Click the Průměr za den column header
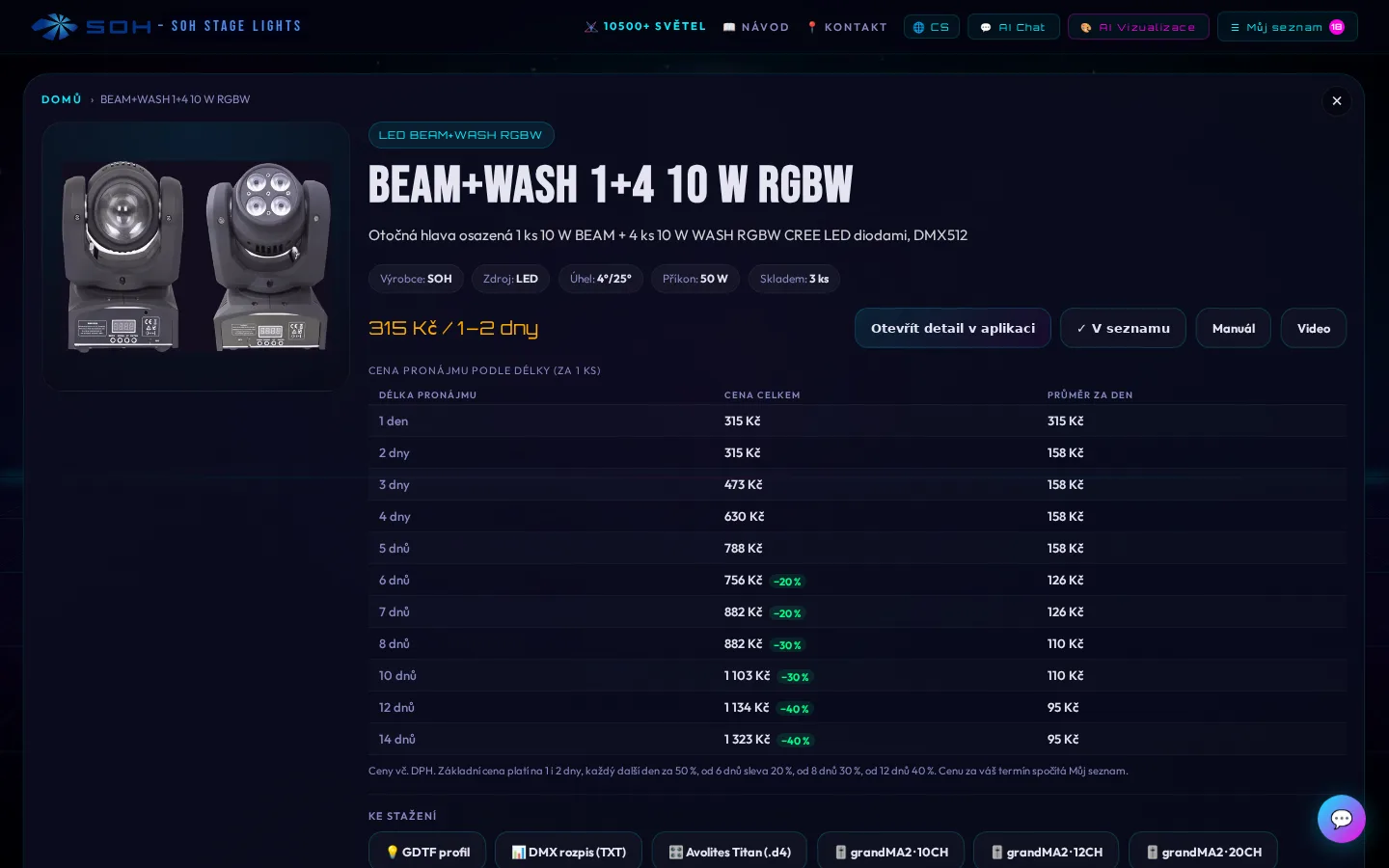 coord(1090,394)
